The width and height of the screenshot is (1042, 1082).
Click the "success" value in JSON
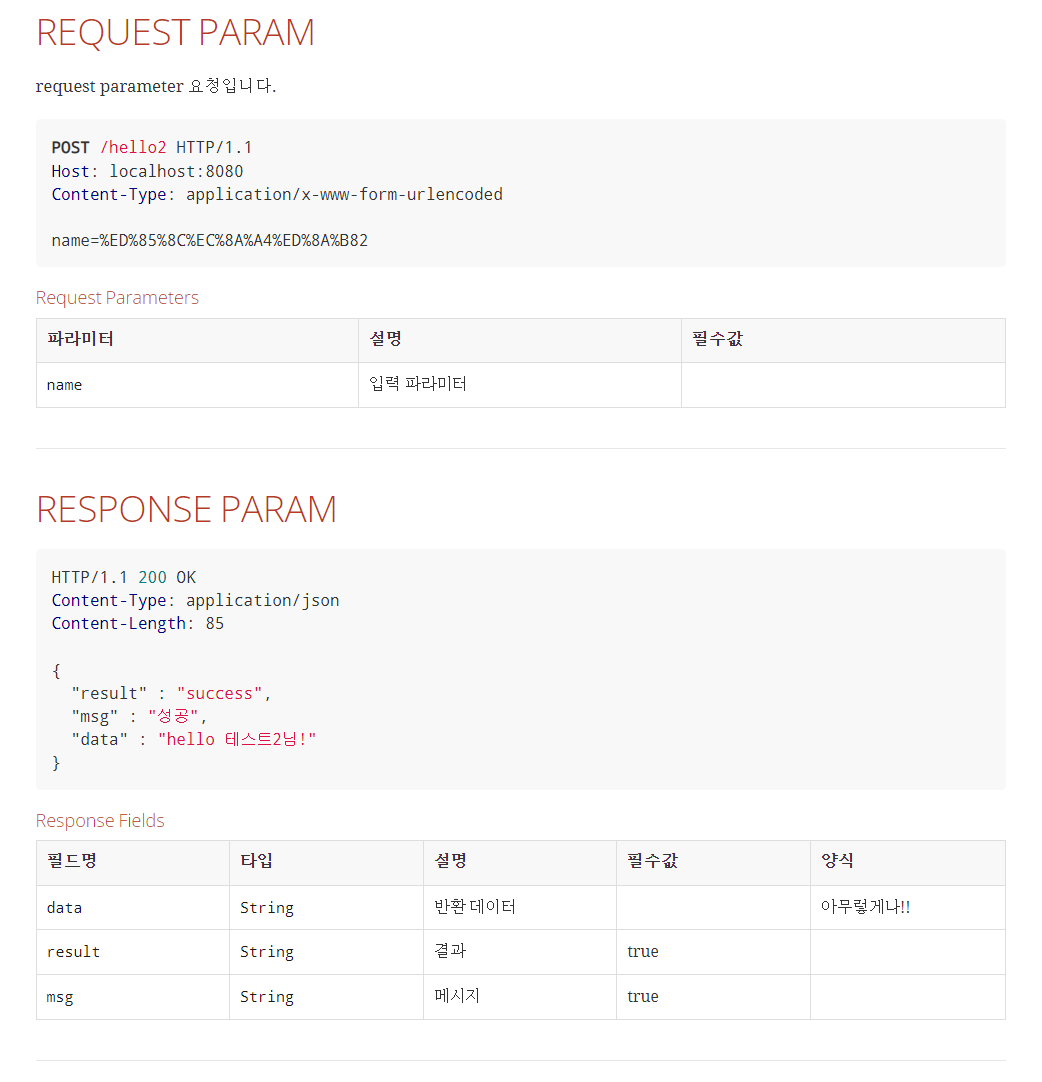[219, 694]
